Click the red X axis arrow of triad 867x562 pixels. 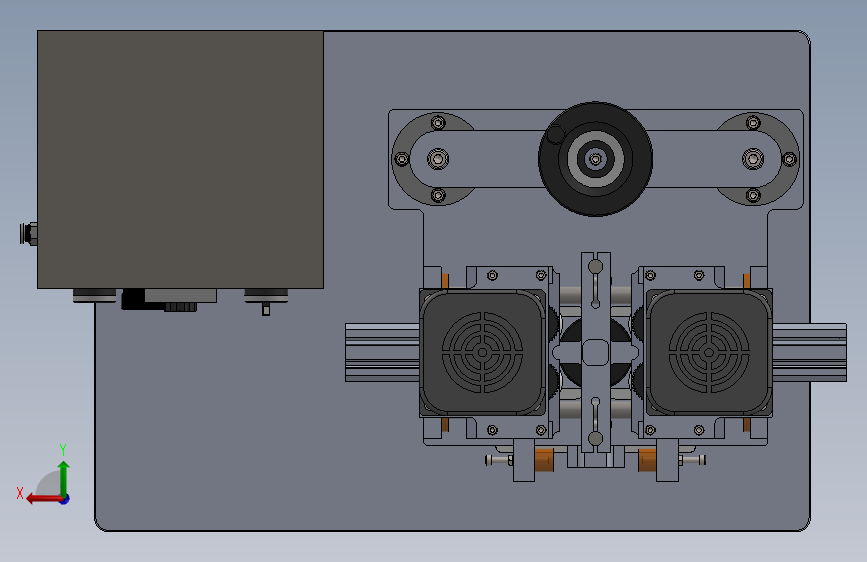(43, 499)
